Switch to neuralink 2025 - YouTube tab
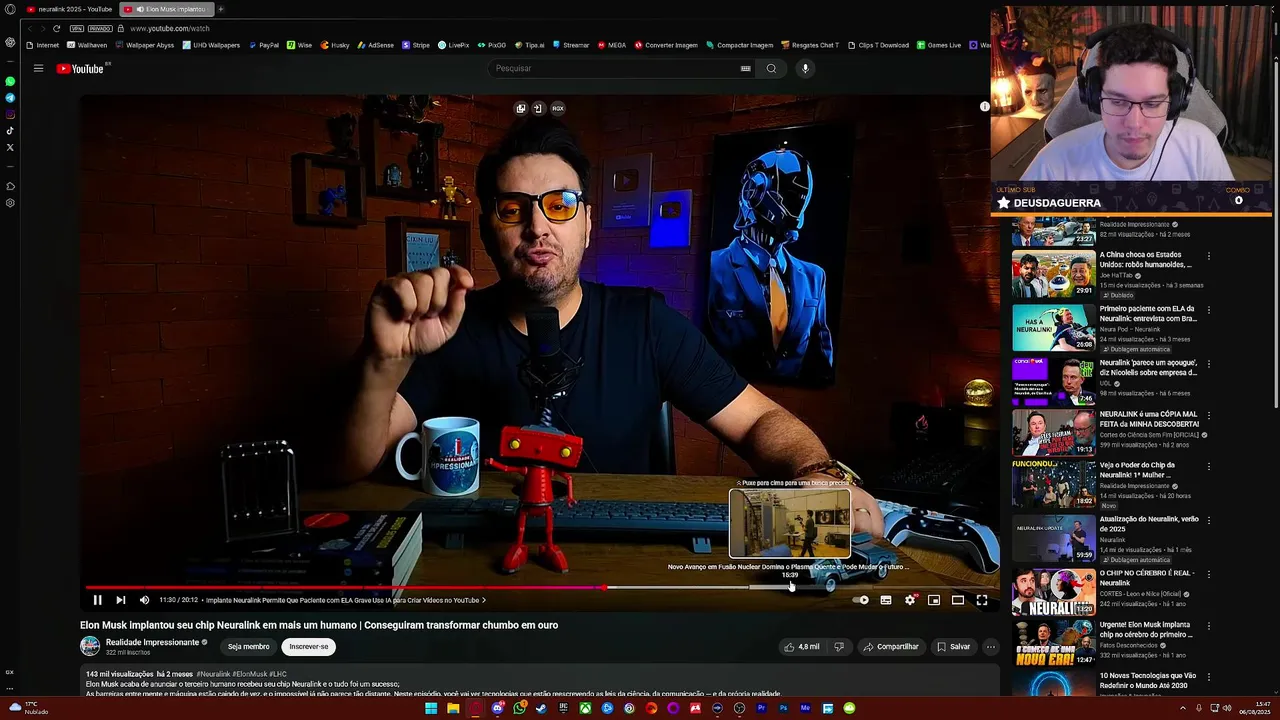1280x720 pixels. click(70, 9)
